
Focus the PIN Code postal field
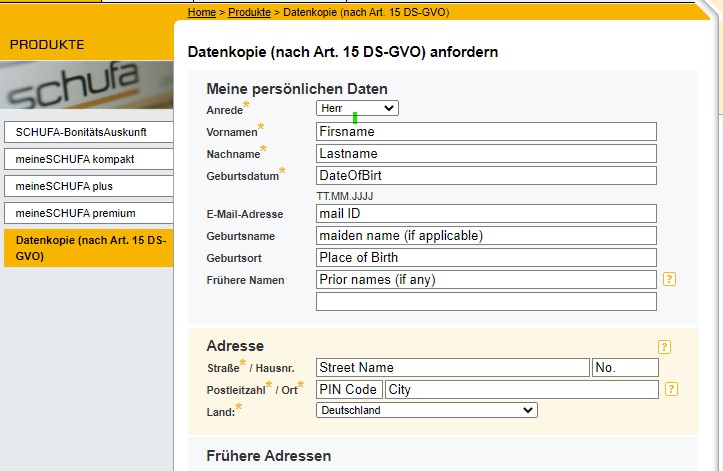pyautogui.click(x=349, y=390)
